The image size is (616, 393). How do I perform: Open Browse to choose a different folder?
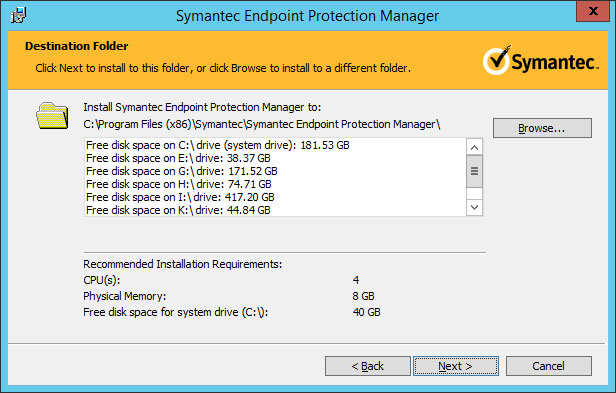click(x=542, y=128)
